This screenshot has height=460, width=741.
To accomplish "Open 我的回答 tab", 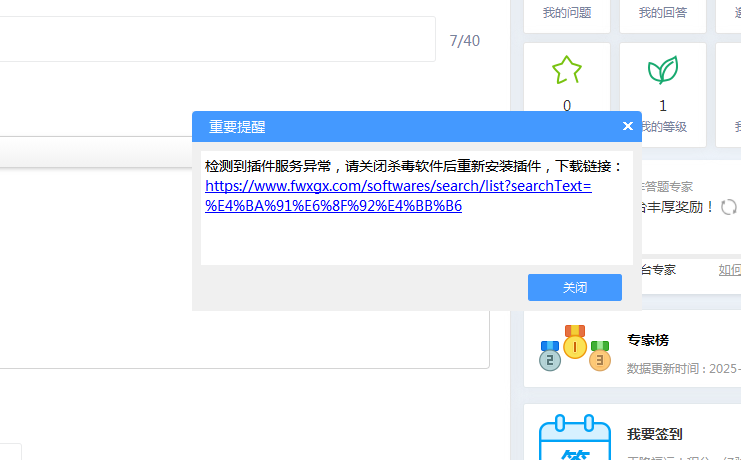I will coord(663,13).
